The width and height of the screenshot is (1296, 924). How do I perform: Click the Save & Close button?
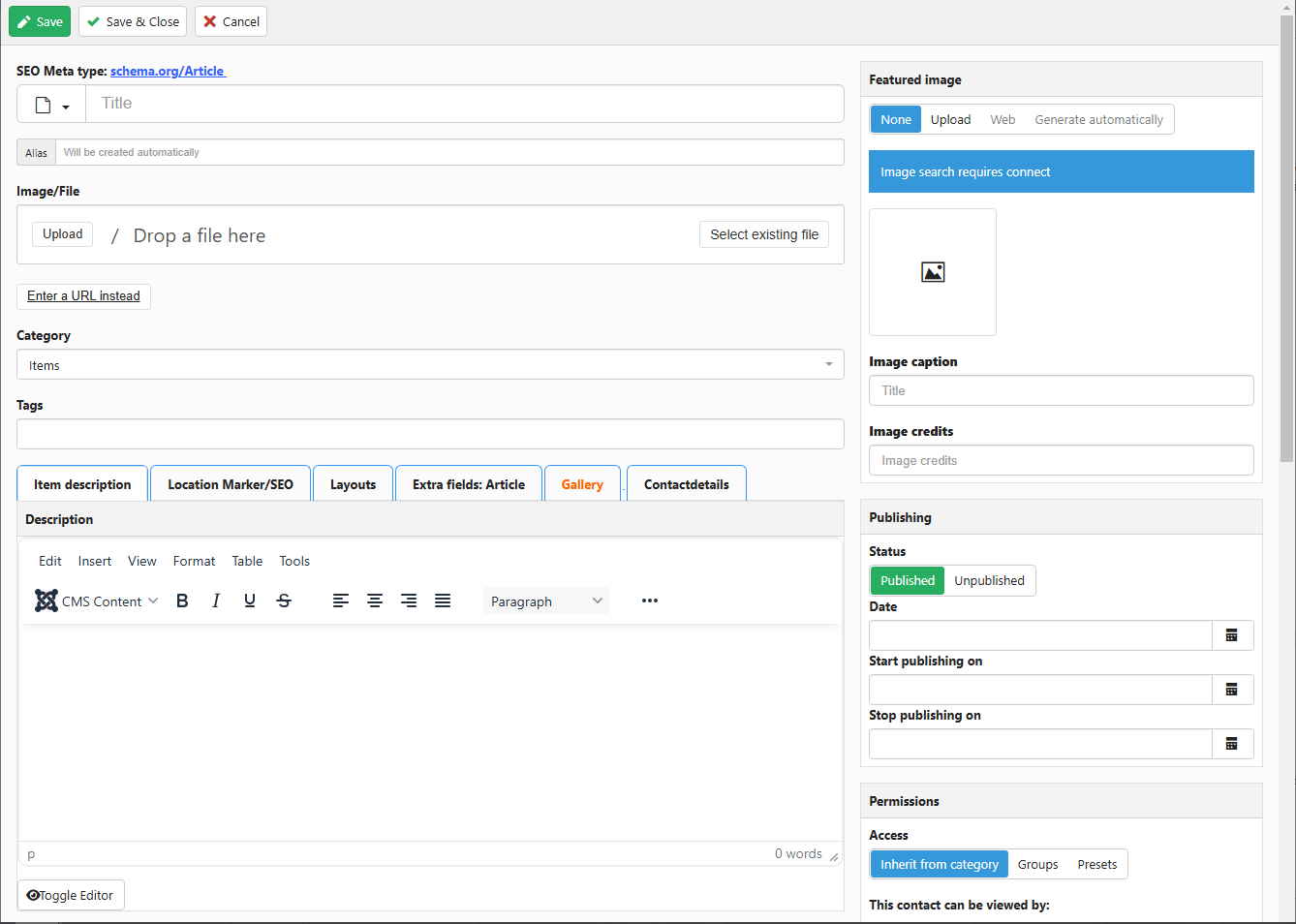pos(133,21)
